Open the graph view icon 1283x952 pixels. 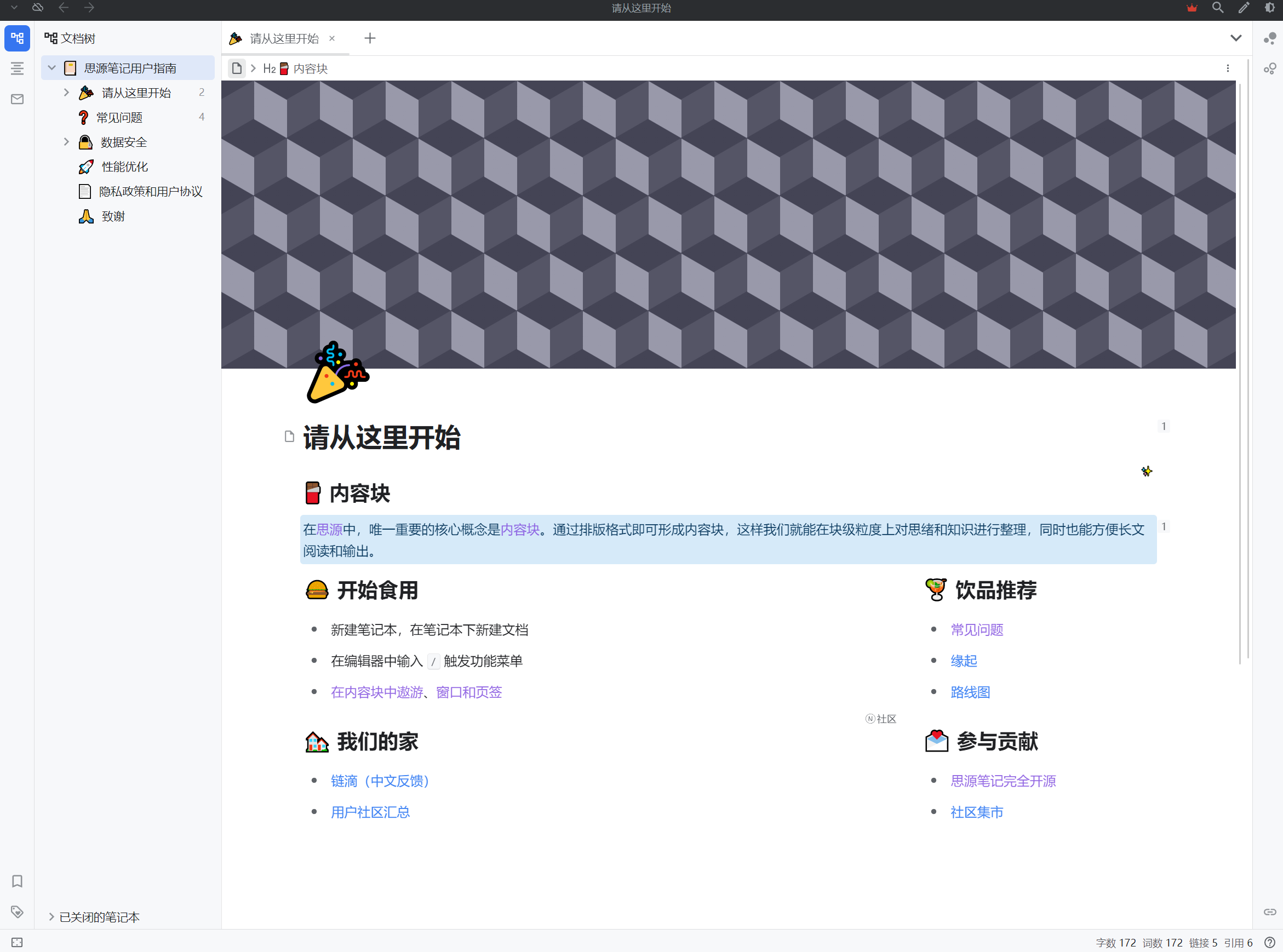(1270, 38)
